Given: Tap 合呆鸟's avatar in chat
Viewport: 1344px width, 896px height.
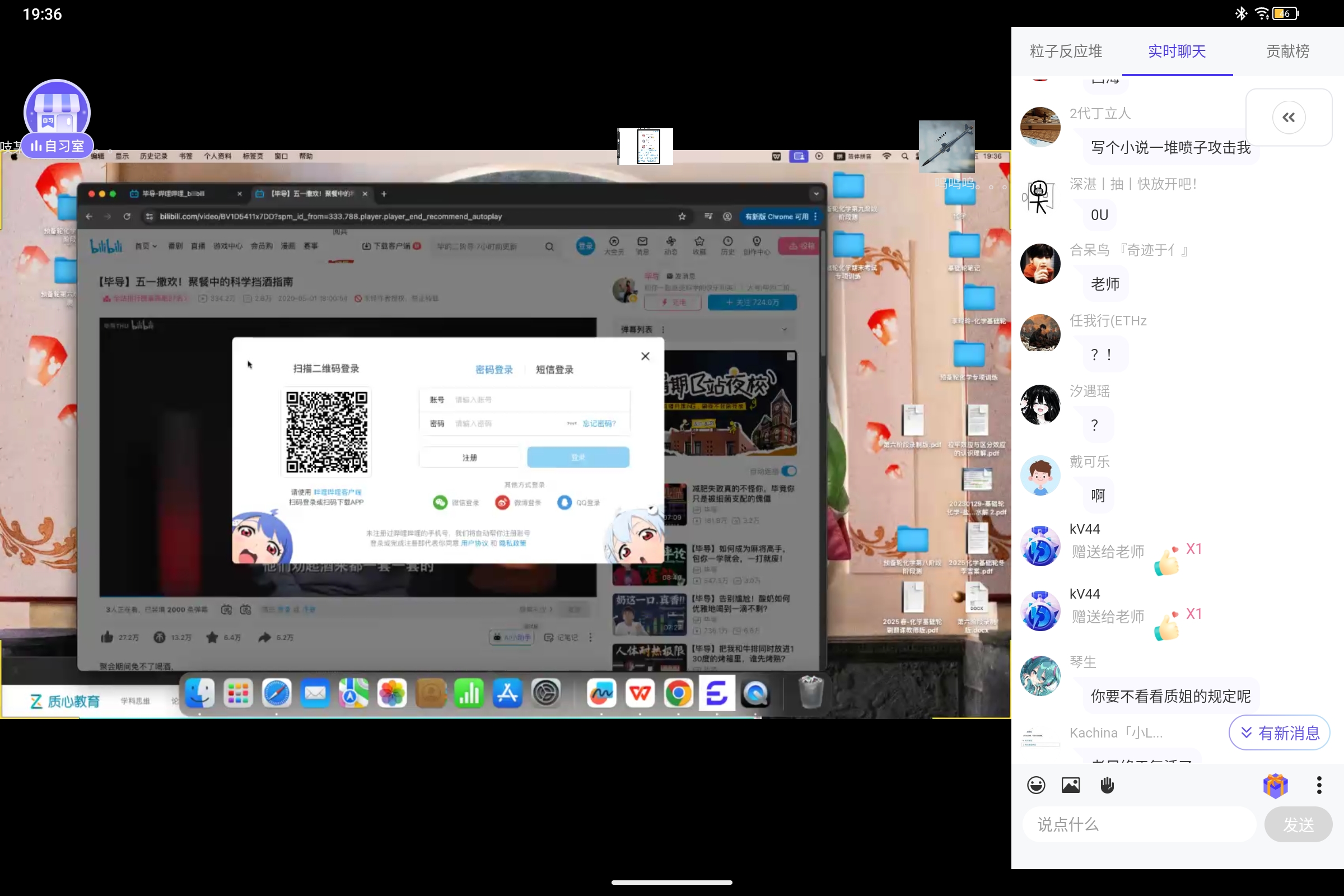Looking at the screenshot, I should click(x=1040, y=263).
